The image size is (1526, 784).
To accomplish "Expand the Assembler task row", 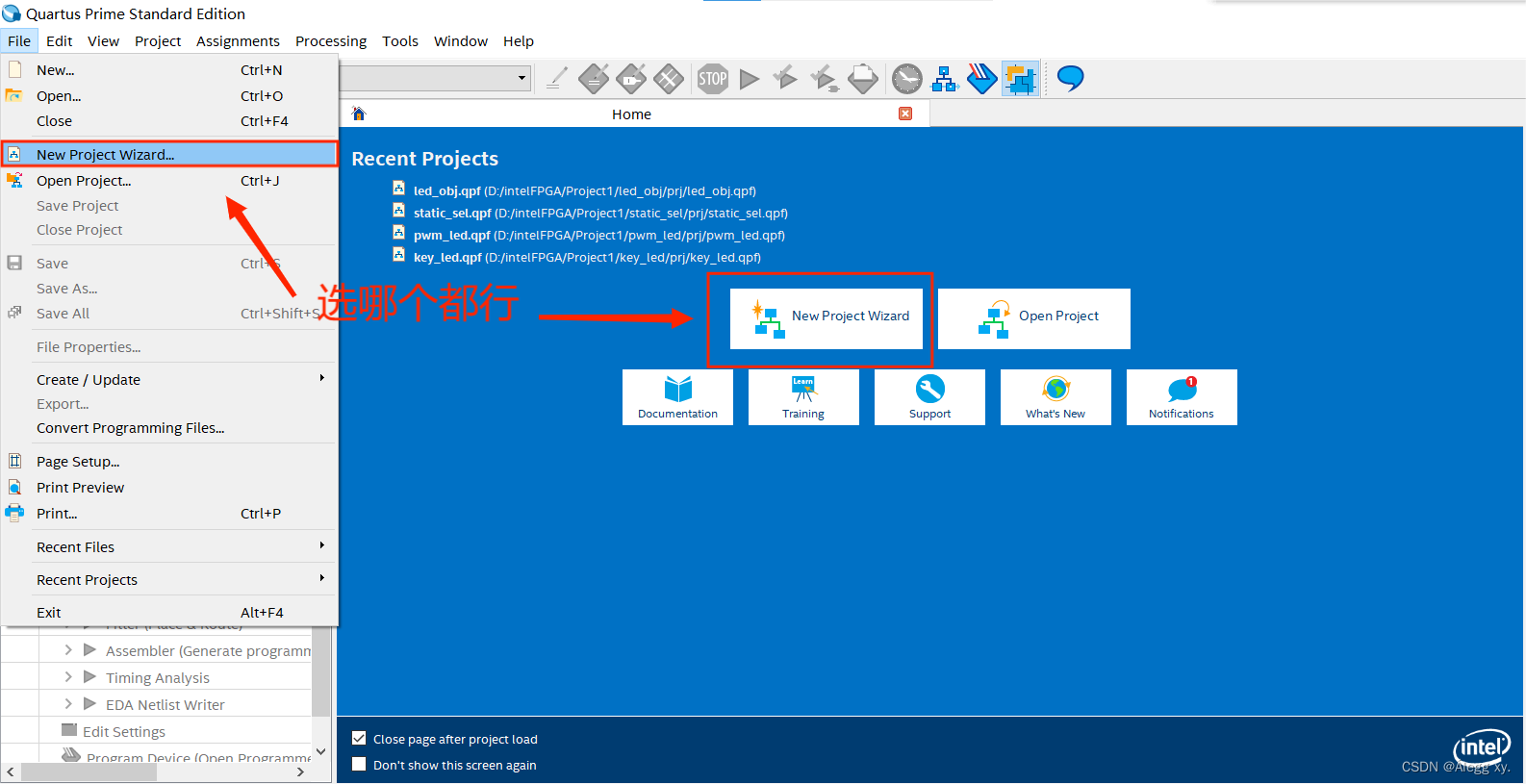I will click(68, 650).
